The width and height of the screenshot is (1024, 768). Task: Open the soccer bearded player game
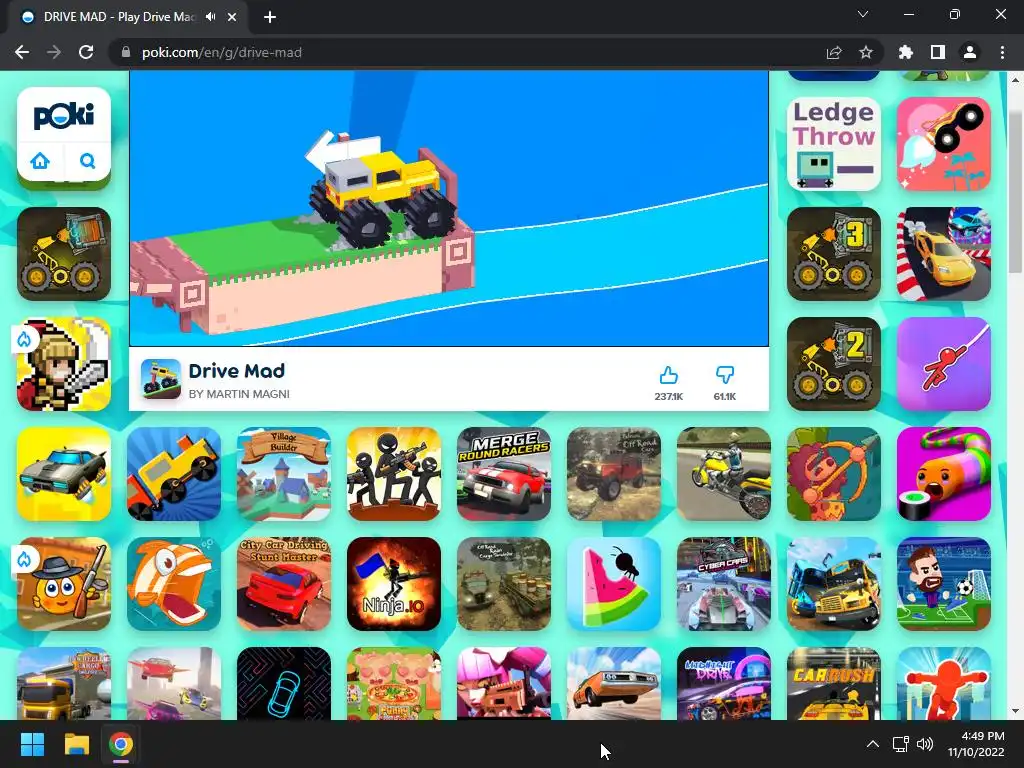944,584
